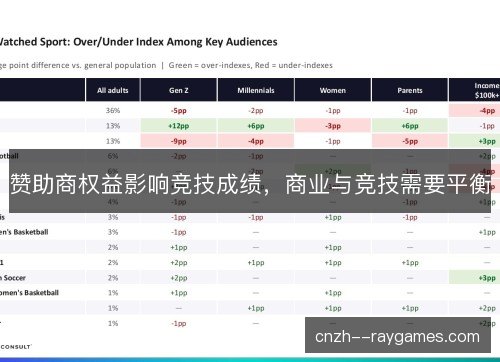Image resolution: width=500 pixels, height=362 pixels.
Task: Select the 'Women' column header
Action: (x=333, y=90)
